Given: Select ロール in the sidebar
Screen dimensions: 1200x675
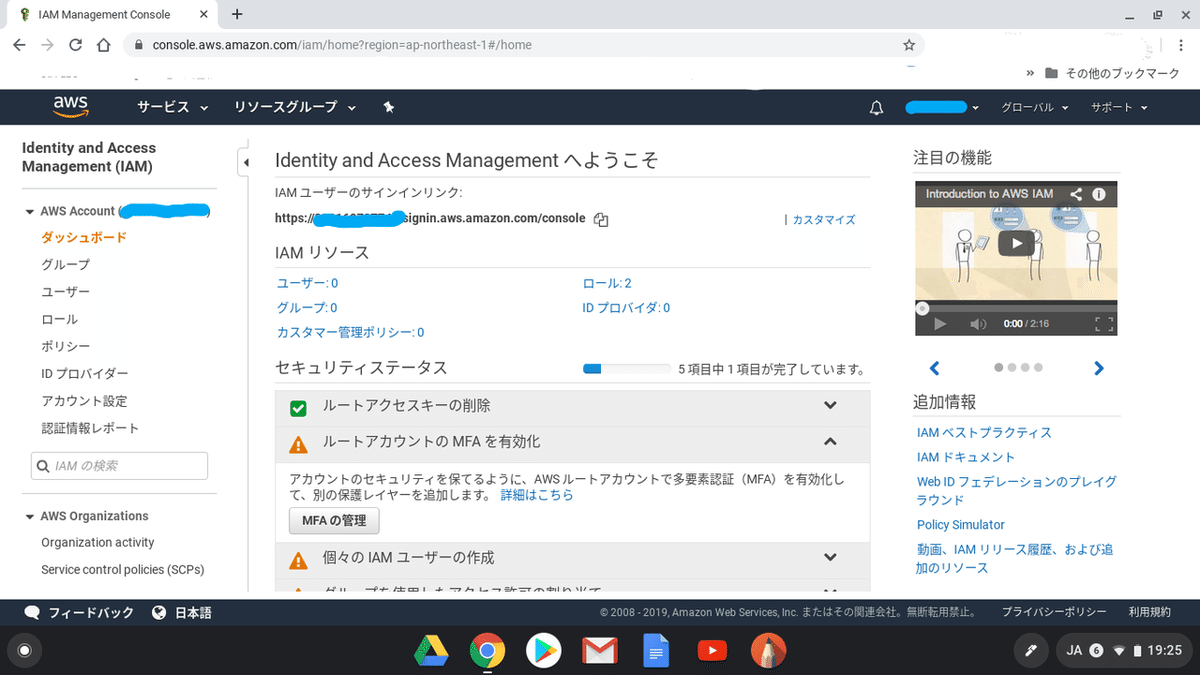Looking at the screenshot, I should tap(59, 319).
